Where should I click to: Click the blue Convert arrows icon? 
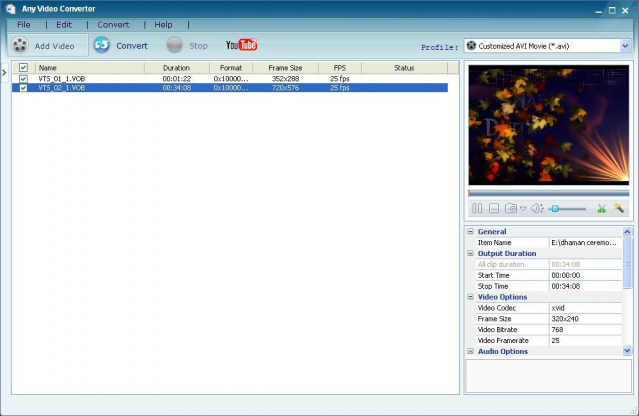(102, 45)
